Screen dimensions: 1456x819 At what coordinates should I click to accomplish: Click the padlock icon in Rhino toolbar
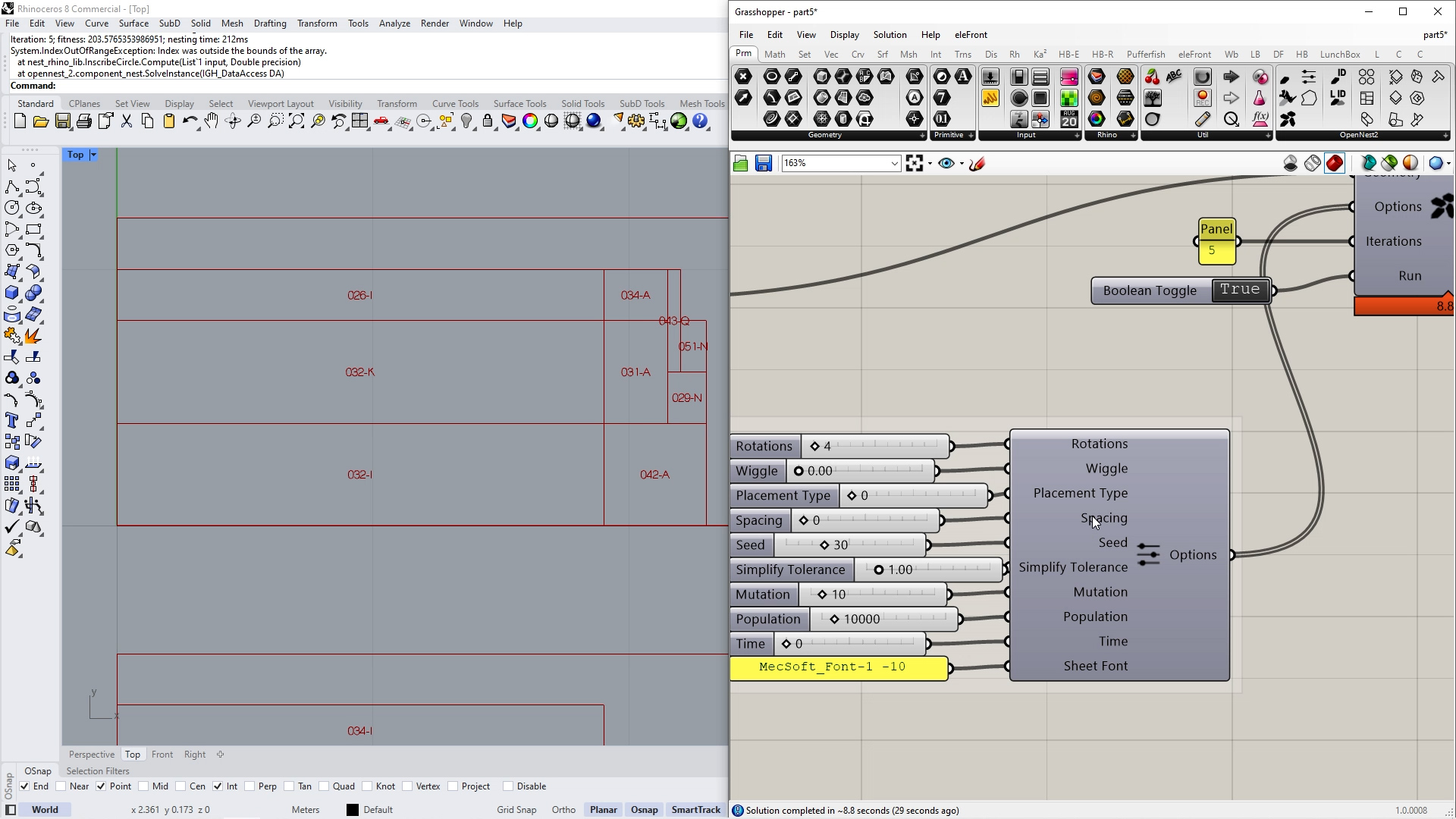tap(488, 121)
